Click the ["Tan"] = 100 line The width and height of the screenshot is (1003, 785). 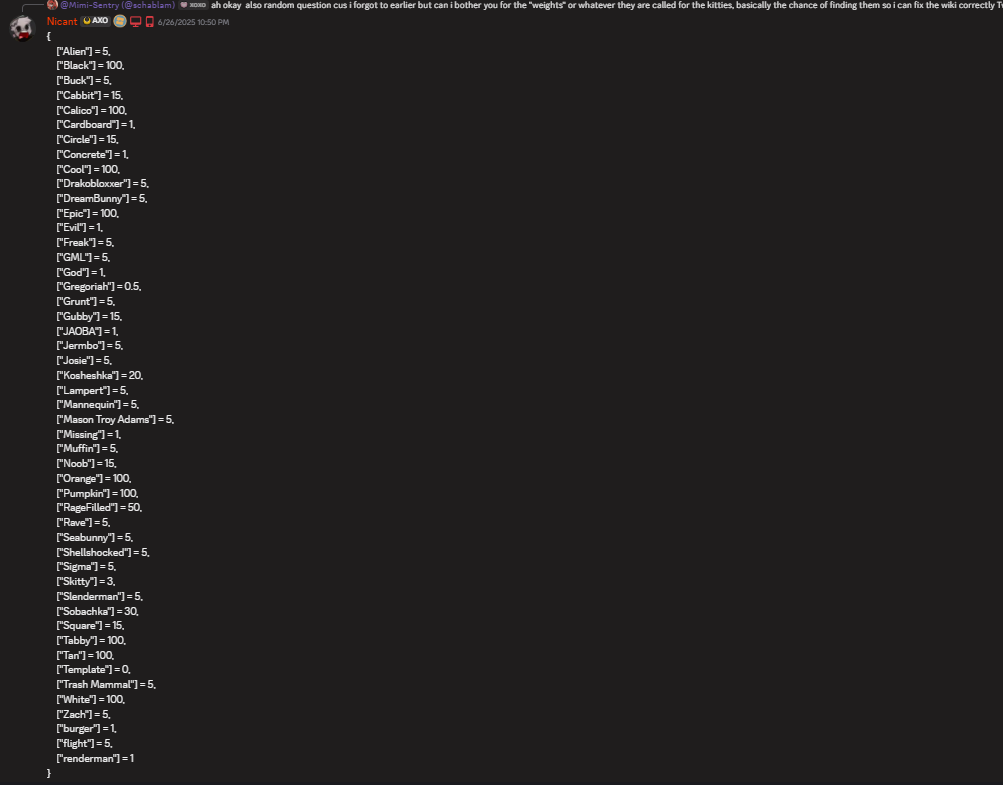85,655
